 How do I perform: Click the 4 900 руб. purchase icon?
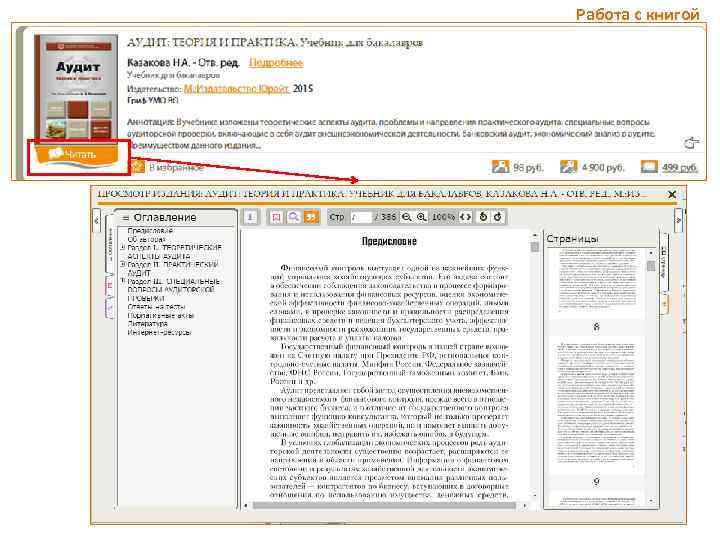[x=568, y=167]
